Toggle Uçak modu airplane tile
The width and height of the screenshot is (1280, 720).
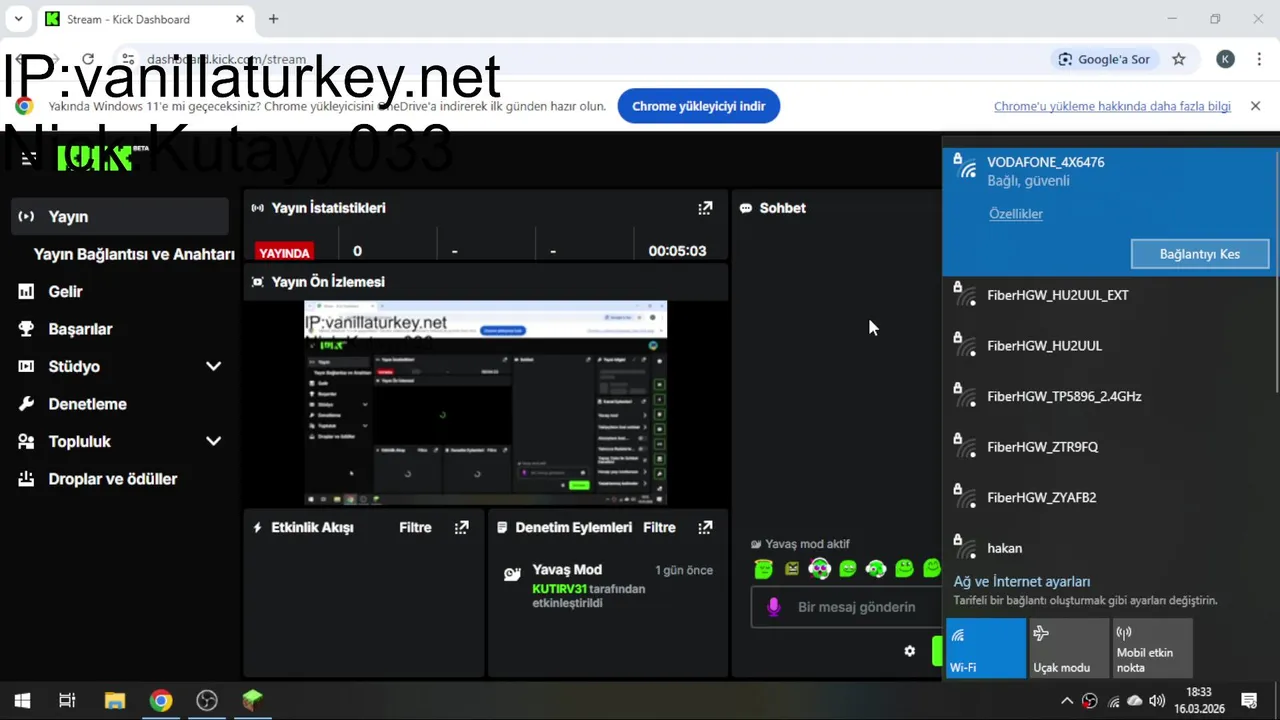pyautogui.click(x=1069, y=648)
